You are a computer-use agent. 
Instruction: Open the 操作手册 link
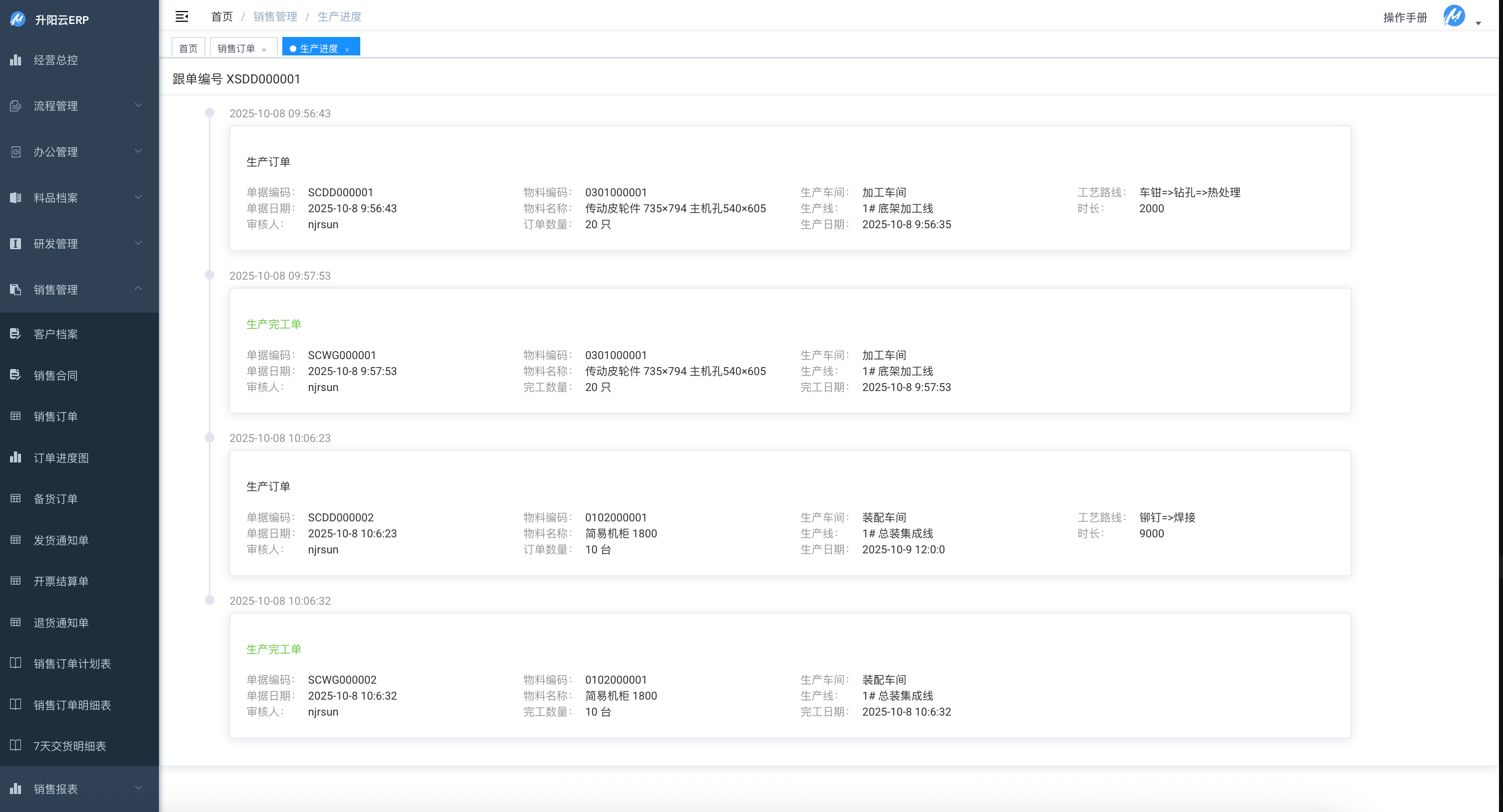(1405, 17)
